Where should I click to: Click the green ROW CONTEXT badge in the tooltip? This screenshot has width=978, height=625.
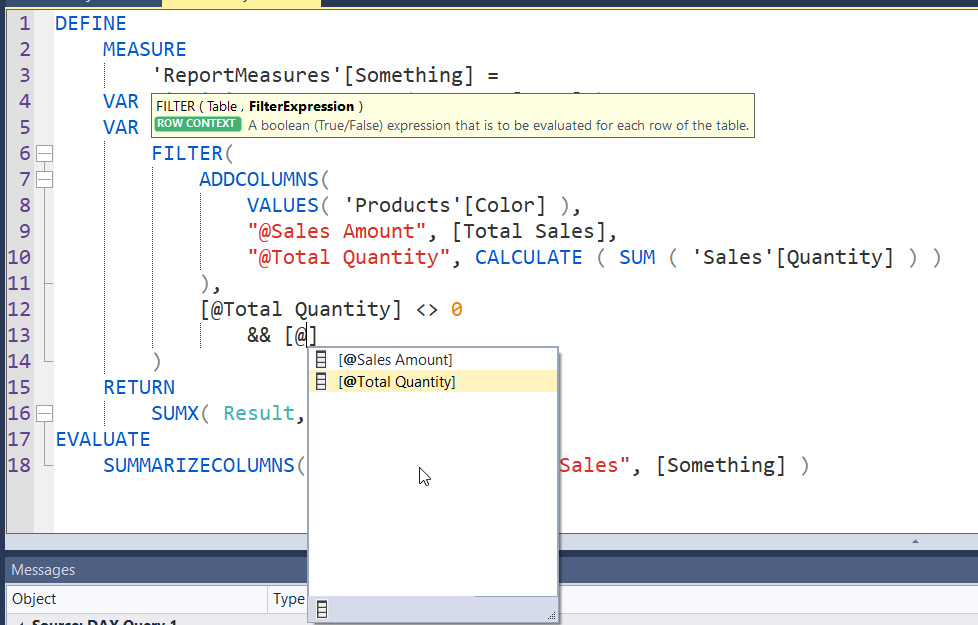point(197,124)
